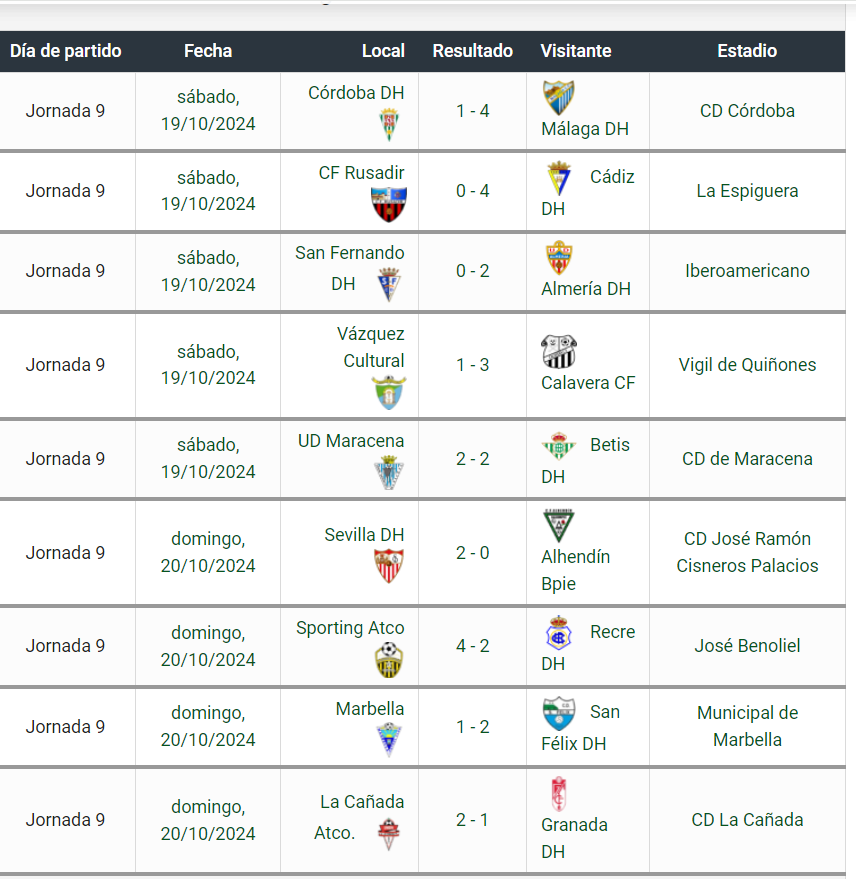Click the CF Rusadir club crest
The height and width of the screenshot is (879, 856).
click(x=388, y=205)
